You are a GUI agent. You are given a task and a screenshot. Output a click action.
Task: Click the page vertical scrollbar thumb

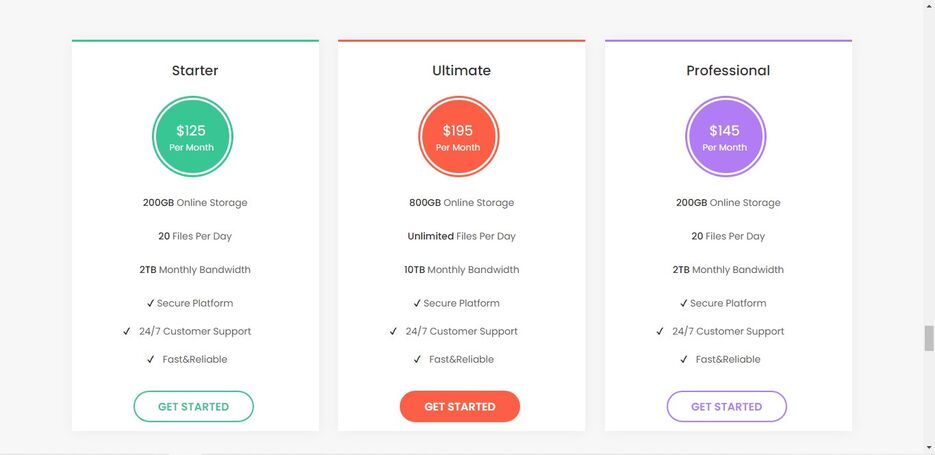tap(928, 338)
